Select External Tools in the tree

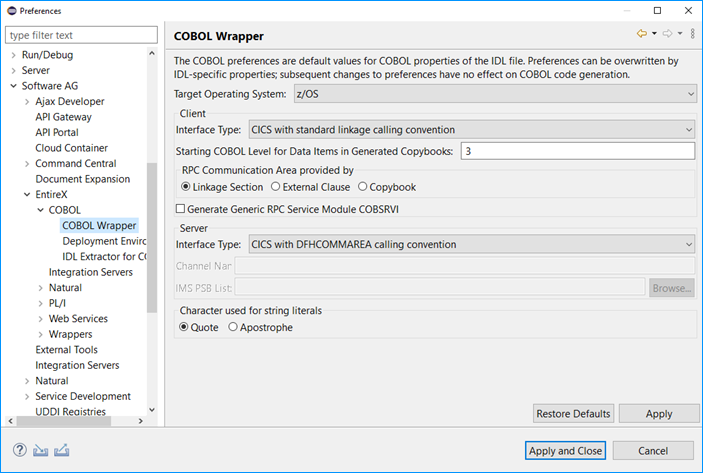click(66, 350)
